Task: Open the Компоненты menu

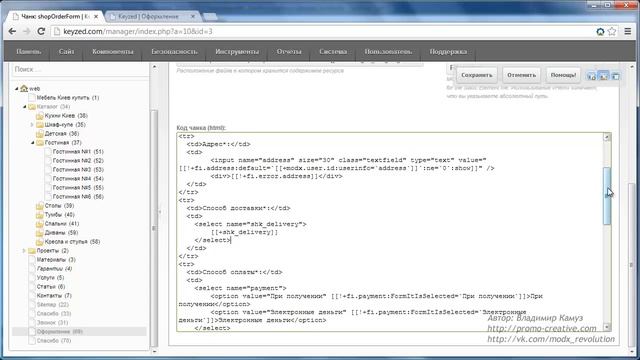Action: [x=113, y=52]
